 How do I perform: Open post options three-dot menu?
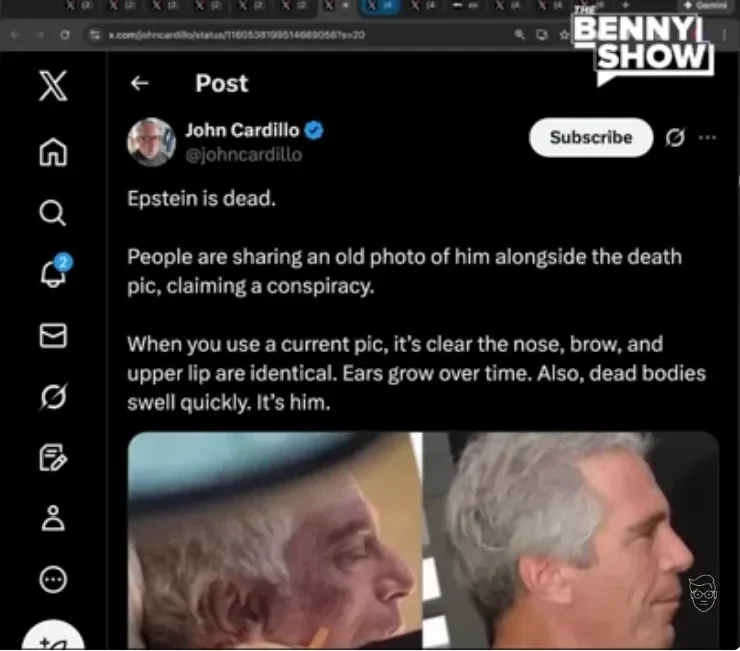pyautogui.click(x=707, y=137)
